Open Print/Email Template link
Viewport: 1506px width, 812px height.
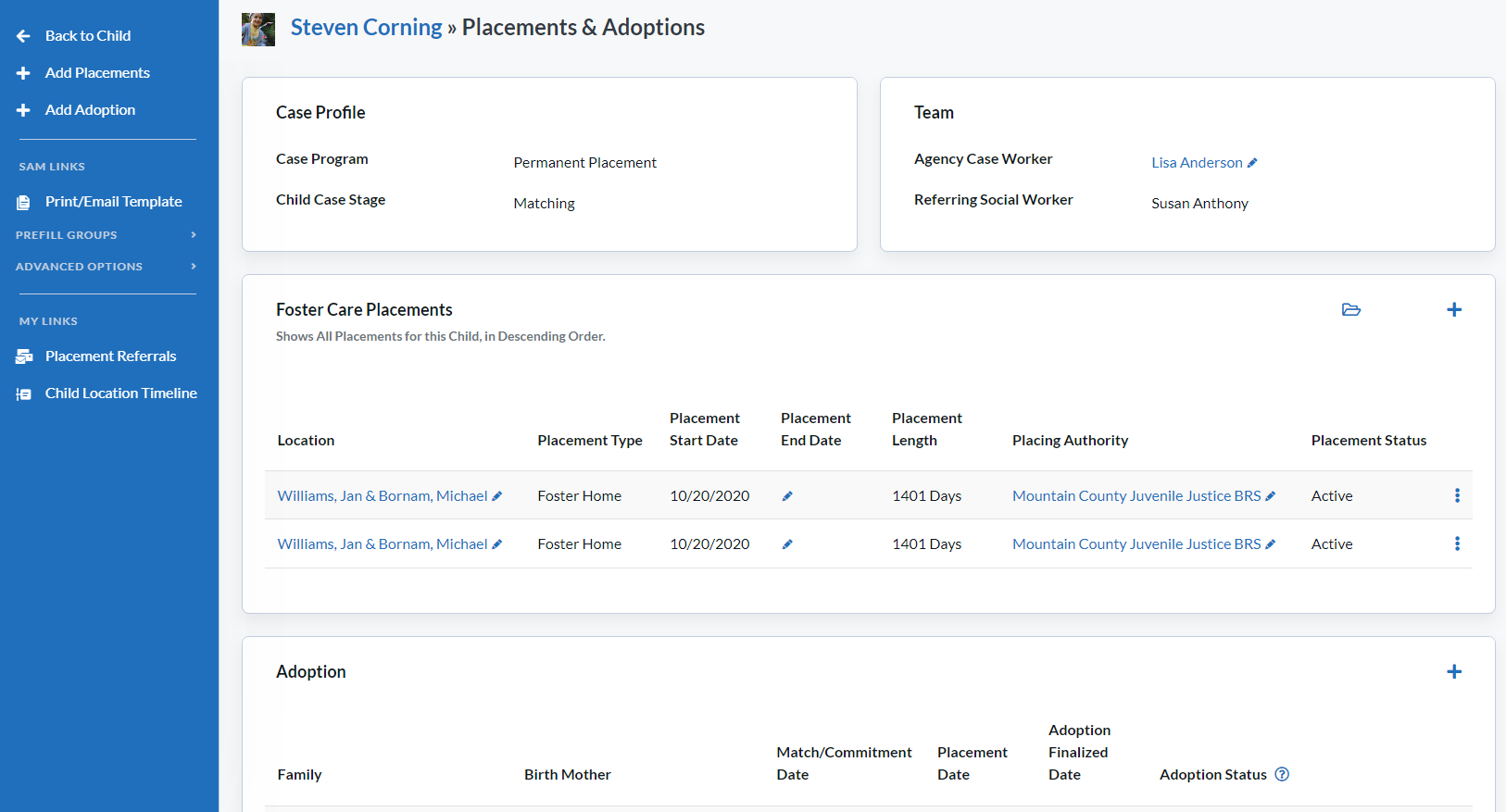tap(114, 202)
